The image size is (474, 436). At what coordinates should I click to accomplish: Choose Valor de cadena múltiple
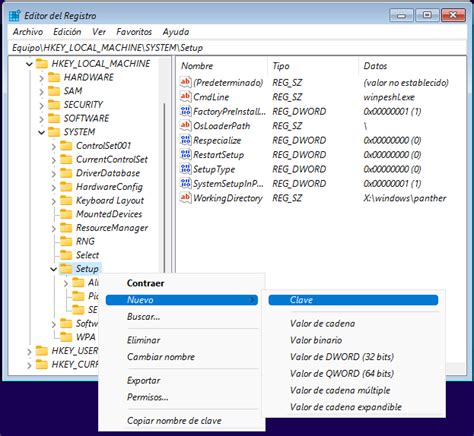353,390
